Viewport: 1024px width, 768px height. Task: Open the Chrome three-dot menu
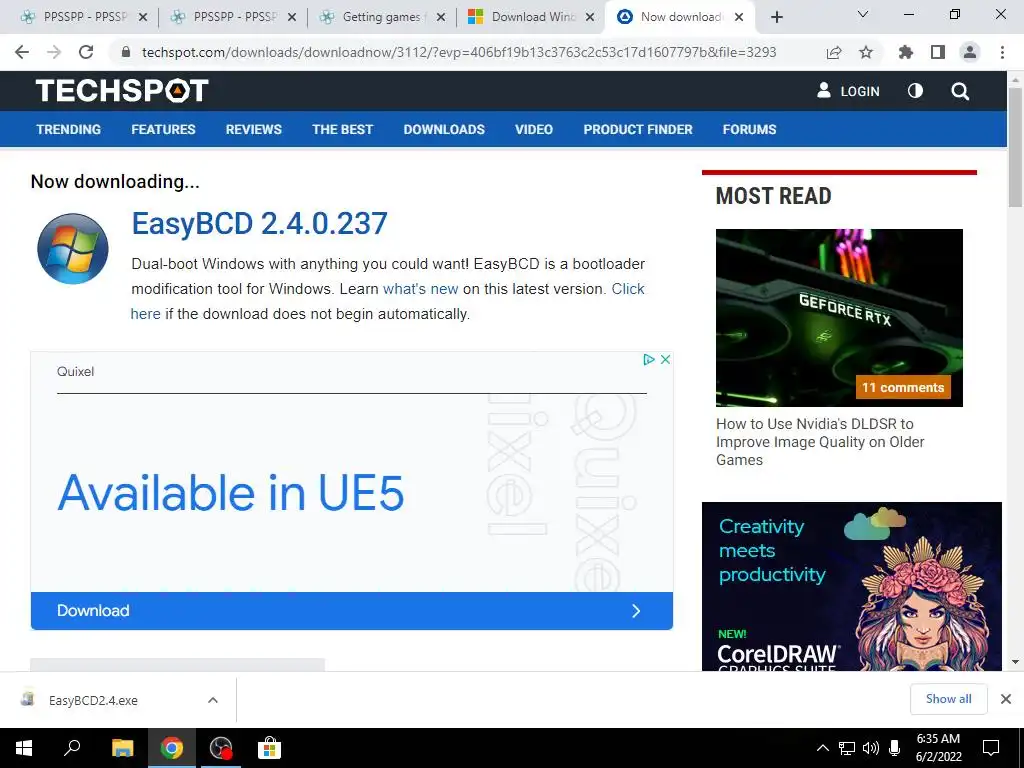tap(1002, 52)
